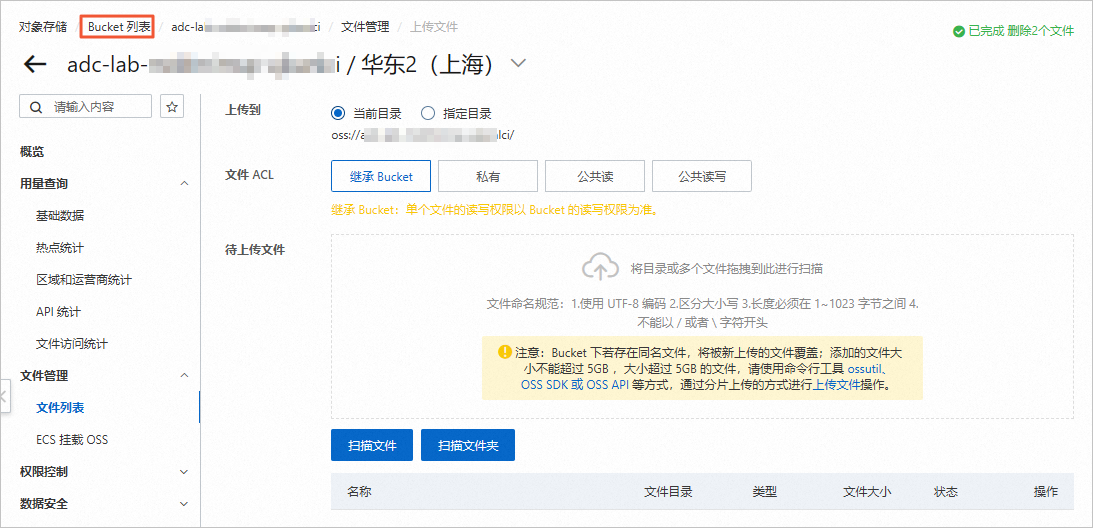The height and width of the screenshot is (528, 1093).
Task: Click the green completed checkmark icon
Action: coord(958,31)
